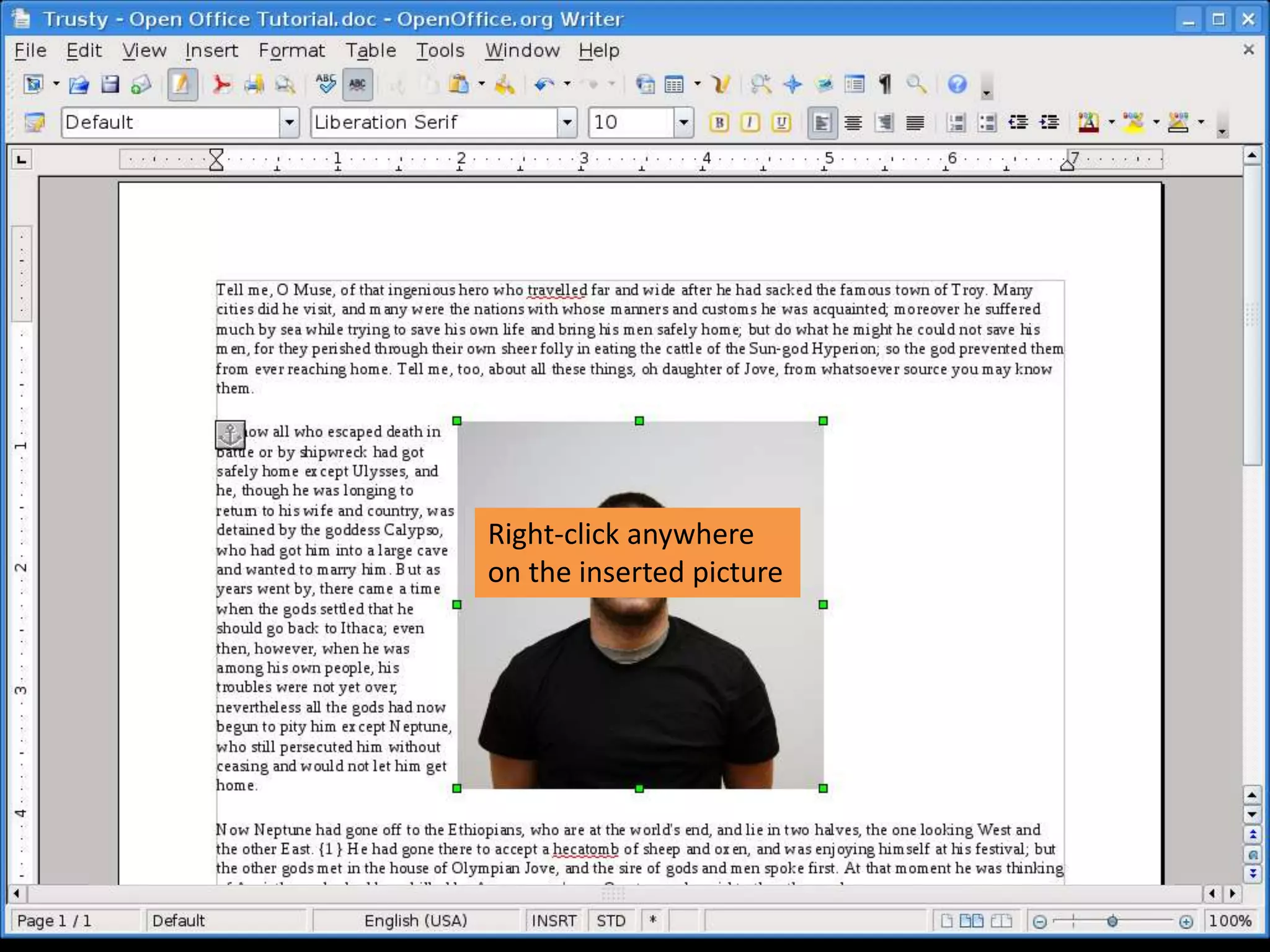Screen dimensions: 1270x952
Task: Click the STD selection mode status field
Action: point(611,921)
